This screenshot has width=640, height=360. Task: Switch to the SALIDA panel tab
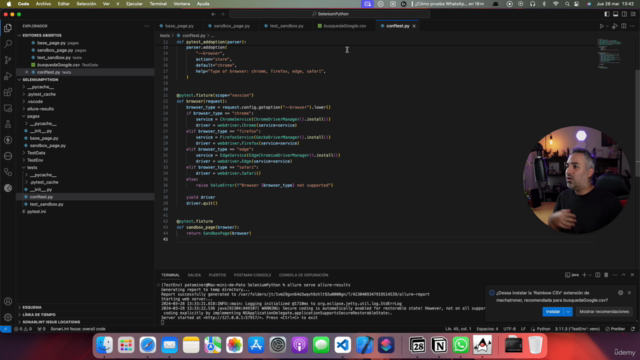tap(194, 275)
